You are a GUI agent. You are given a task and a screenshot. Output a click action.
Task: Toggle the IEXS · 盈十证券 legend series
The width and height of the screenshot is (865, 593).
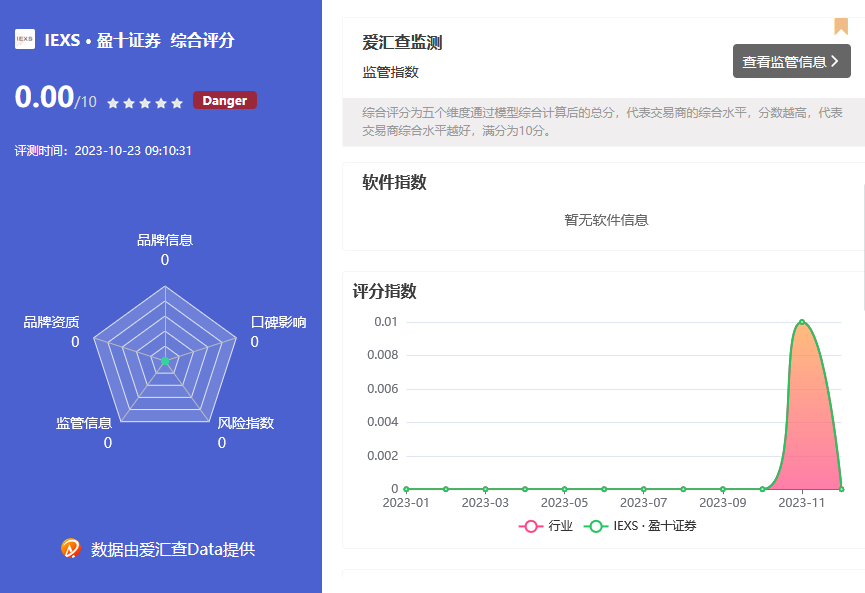point(640,526)
